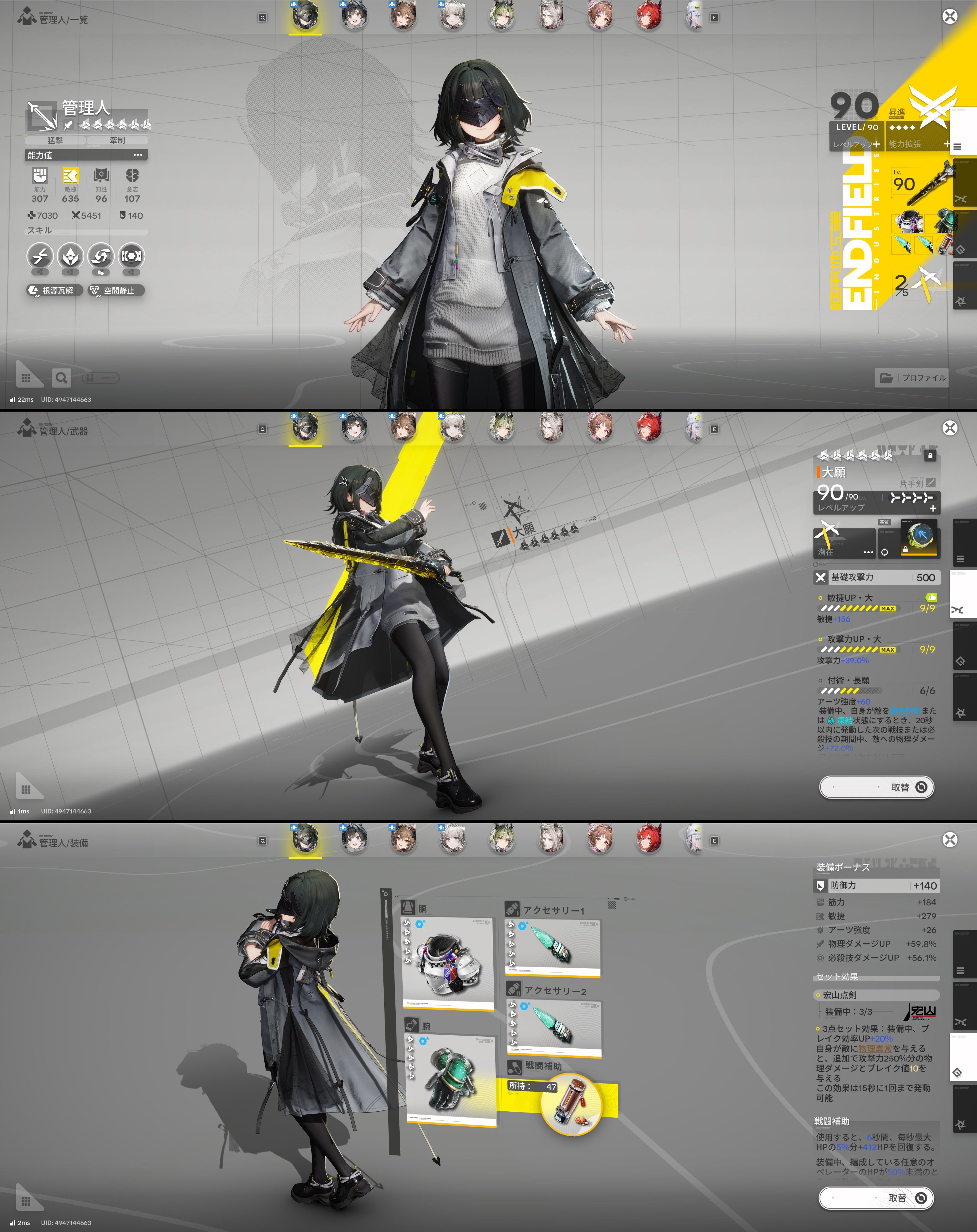Click the magnifier search icon at bottom left
This screenshot has width=977, height=1232.
(61, 378)
